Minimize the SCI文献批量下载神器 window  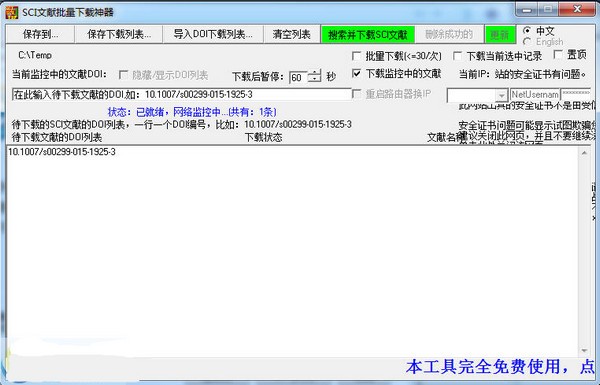point(527,9)
